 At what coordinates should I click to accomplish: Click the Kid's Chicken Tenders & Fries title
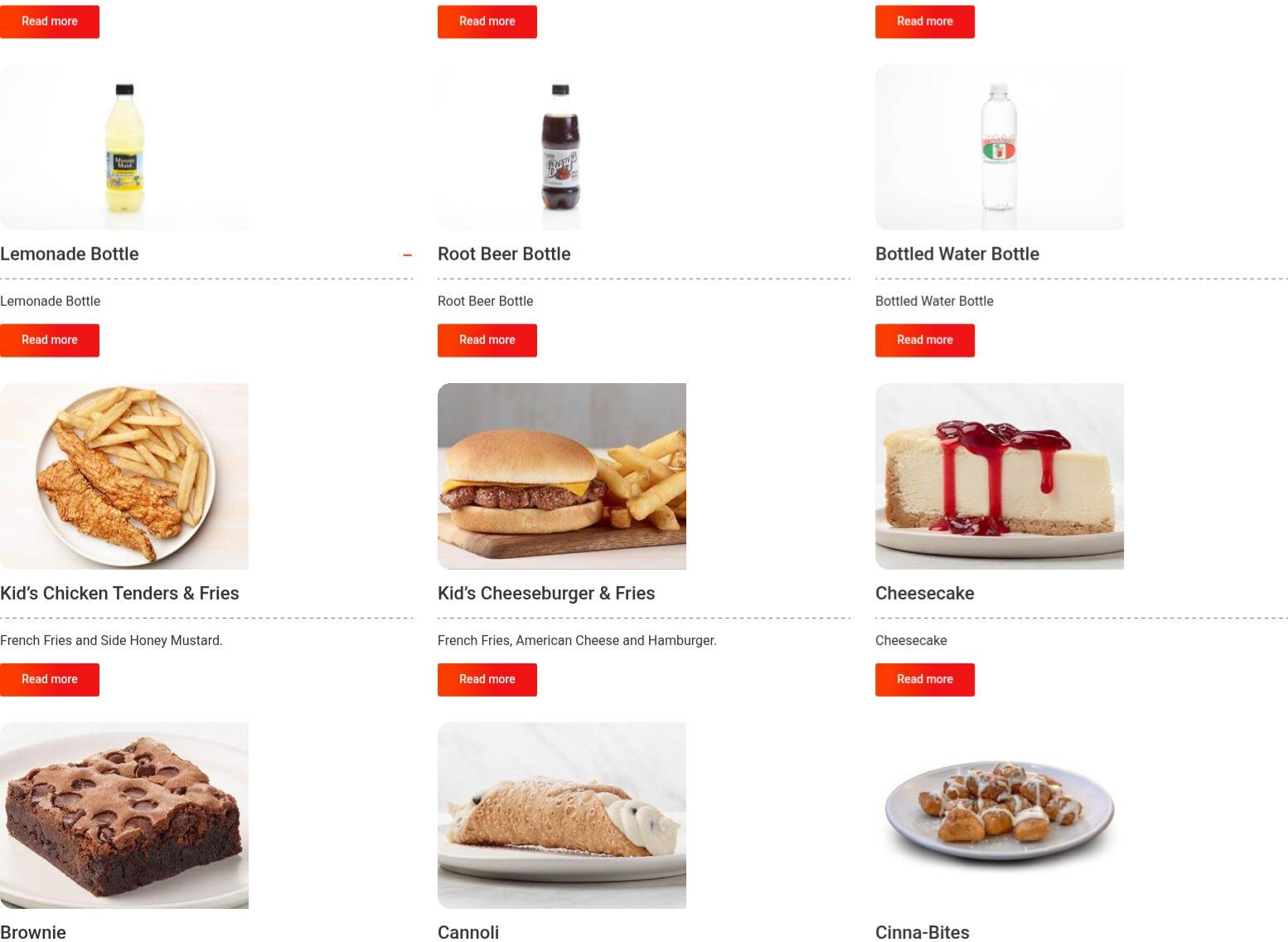(x=119, y=593)
